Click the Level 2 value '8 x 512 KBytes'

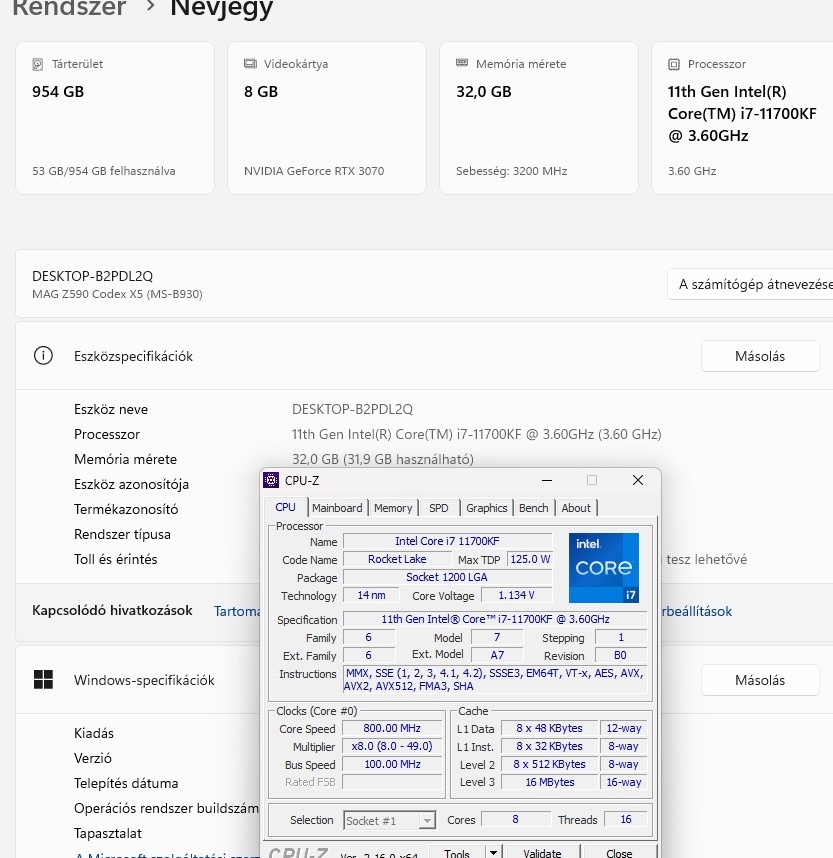549,764
